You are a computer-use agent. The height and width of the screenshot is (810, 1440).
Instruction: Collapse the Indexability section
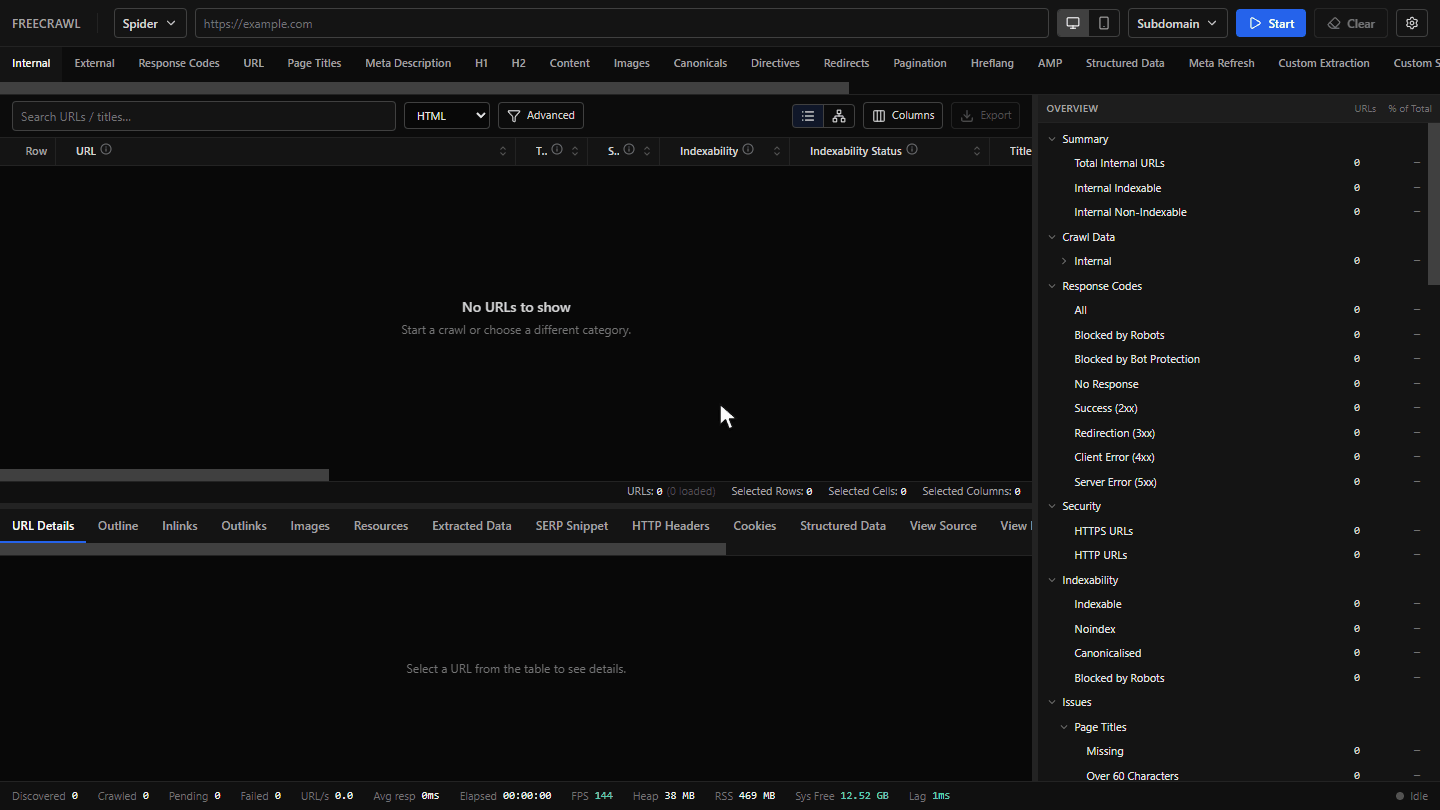(x=1052, y=580)
